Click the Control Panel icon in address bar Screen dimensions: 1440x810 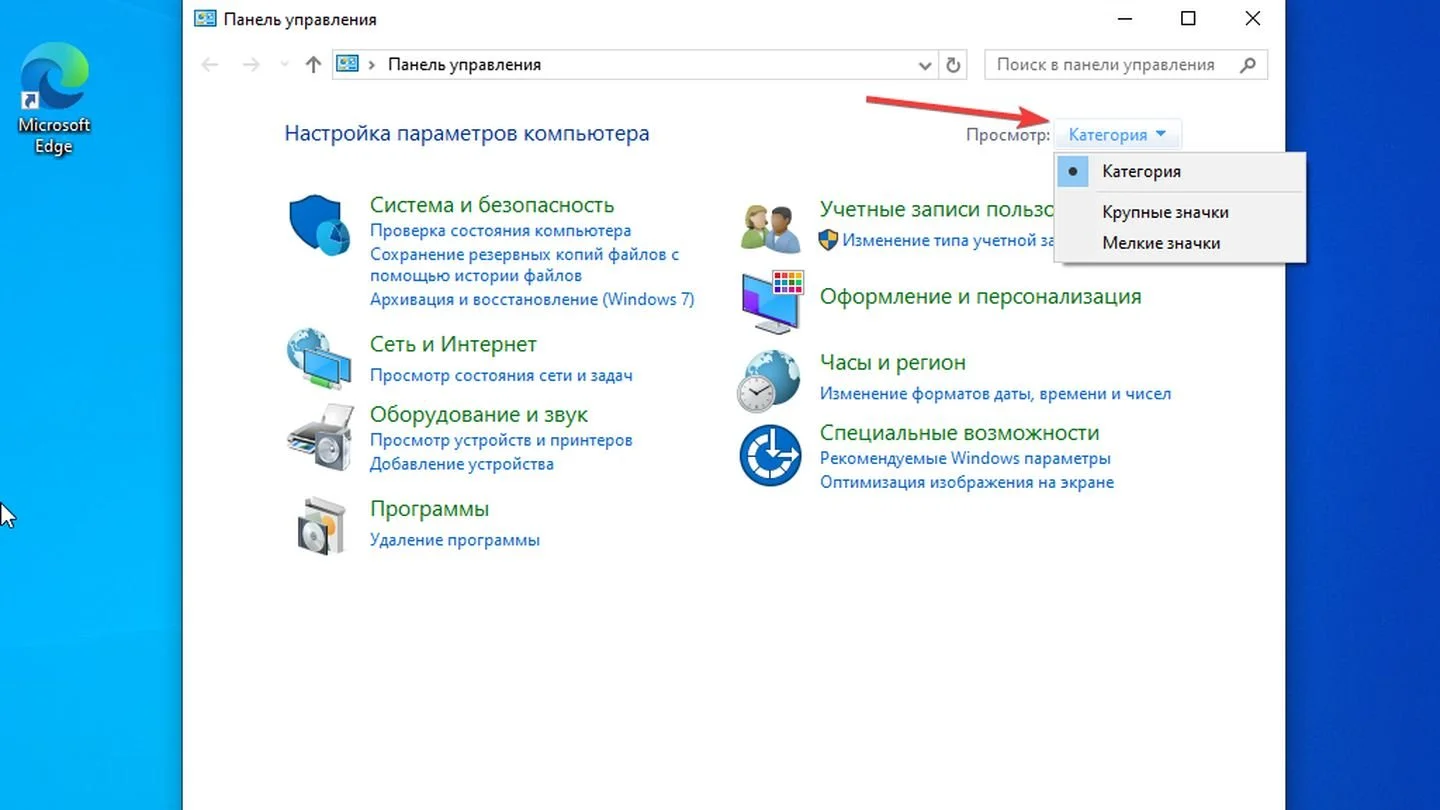pos(347,64)
